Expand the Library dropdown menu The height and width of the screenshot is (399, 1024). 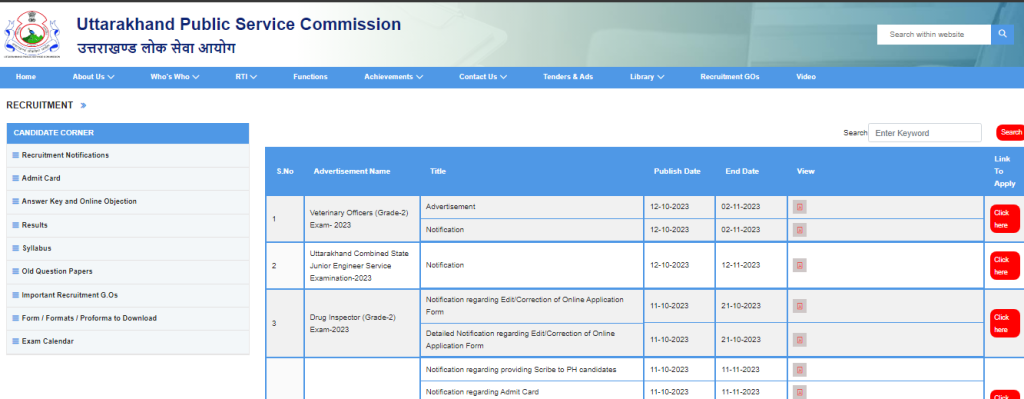(647, 77)
